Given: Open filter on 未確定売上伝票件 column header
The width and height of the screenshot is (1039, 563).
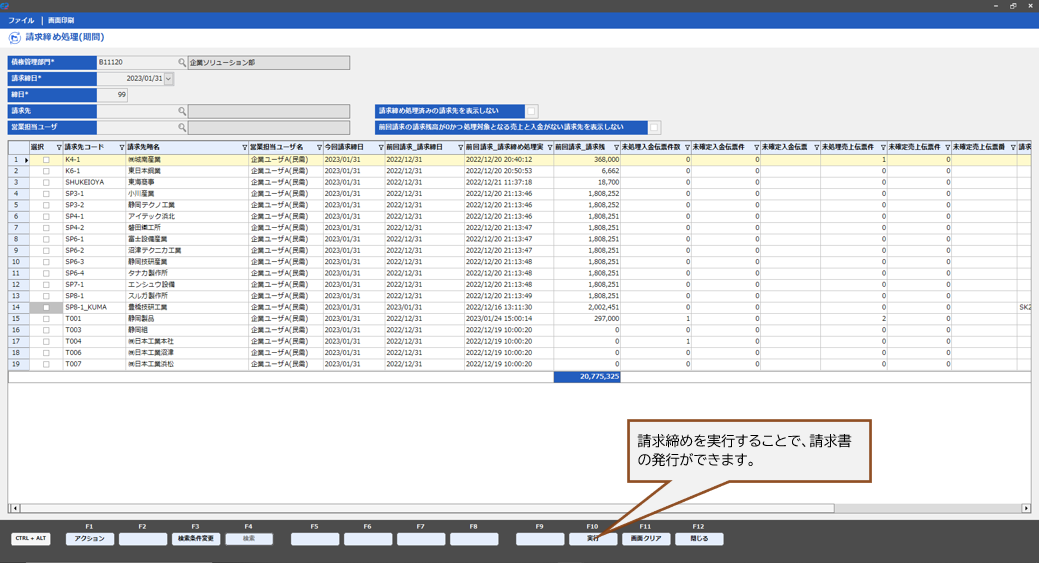Looking at the screenshot, I should (948, 147).
